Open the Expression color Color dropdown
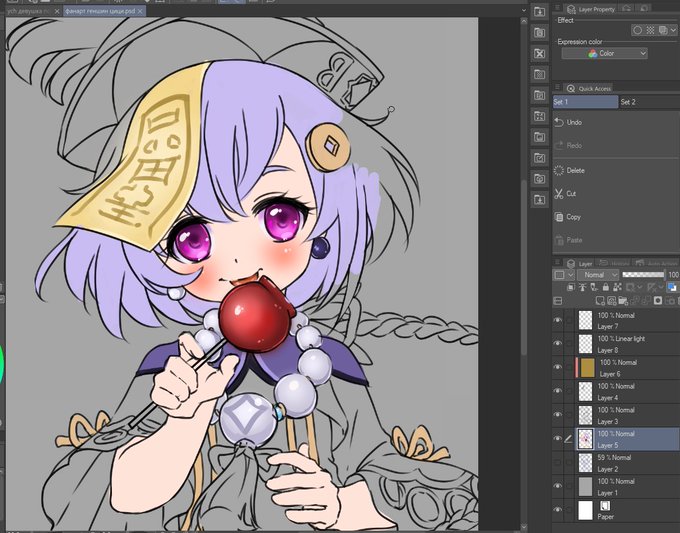This screenshot has width=680, height=533. click(605, 53)
